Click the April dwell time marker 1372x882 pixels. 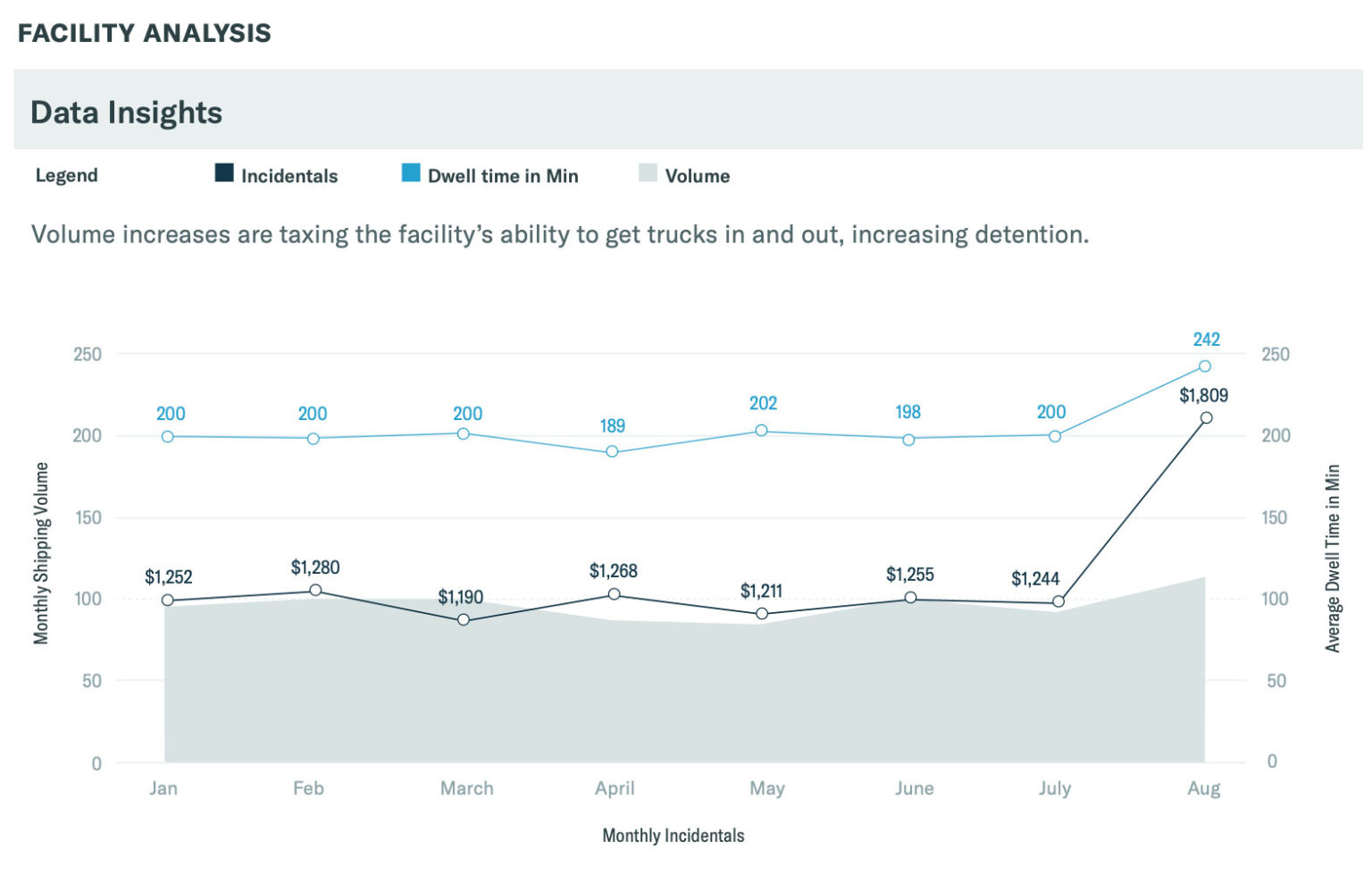tap(612, 452)
